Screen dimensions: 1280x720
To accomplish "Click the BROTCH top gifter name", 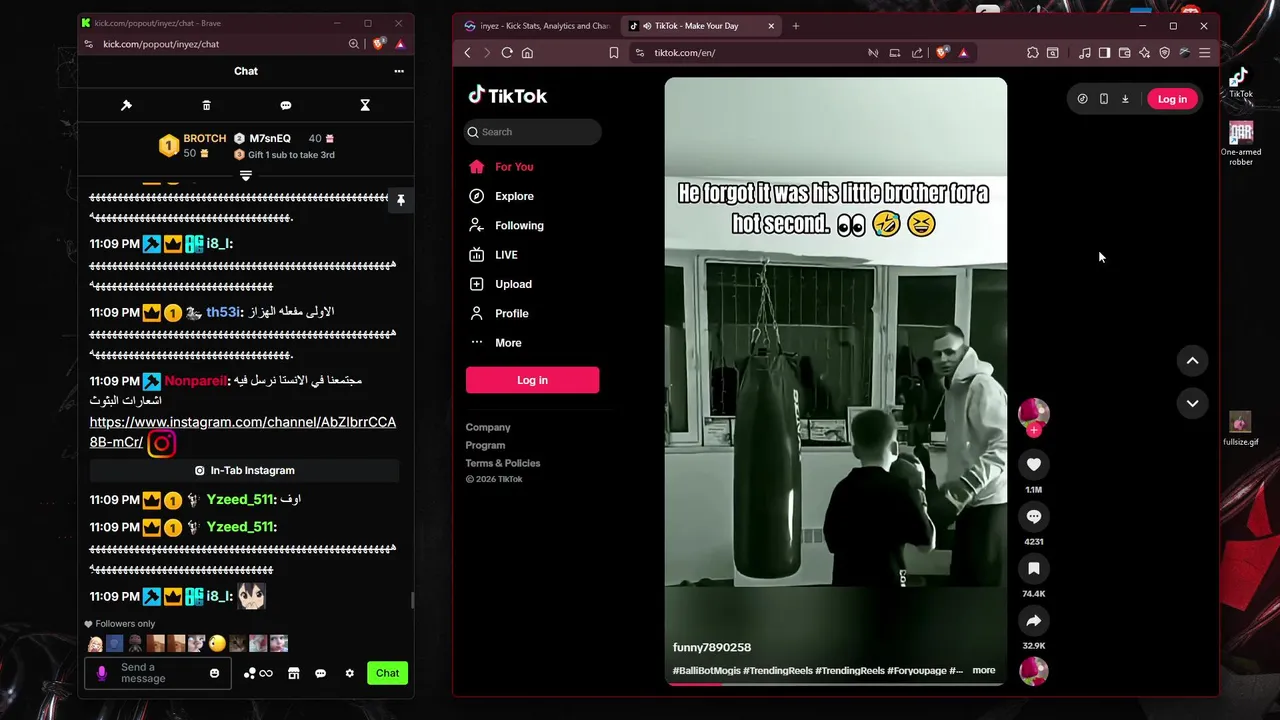I will click(x=204, y=138).
